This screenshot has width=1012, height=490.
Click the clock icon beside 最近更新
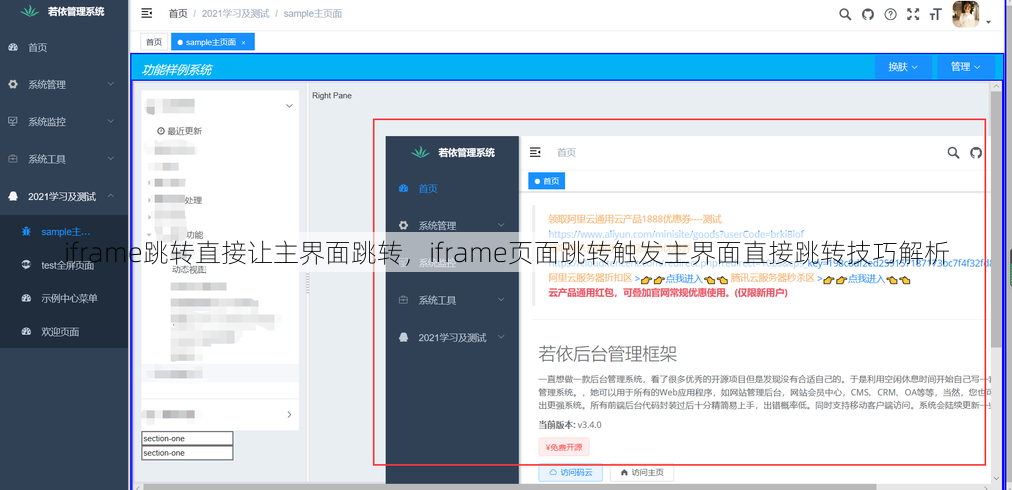161,131
